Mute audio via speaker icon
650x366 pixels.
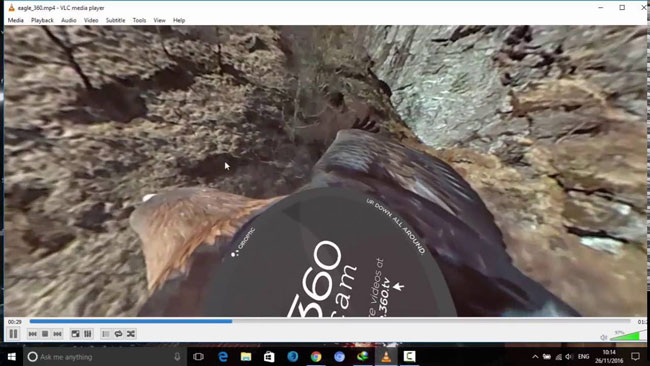click(x=604, y=337)
